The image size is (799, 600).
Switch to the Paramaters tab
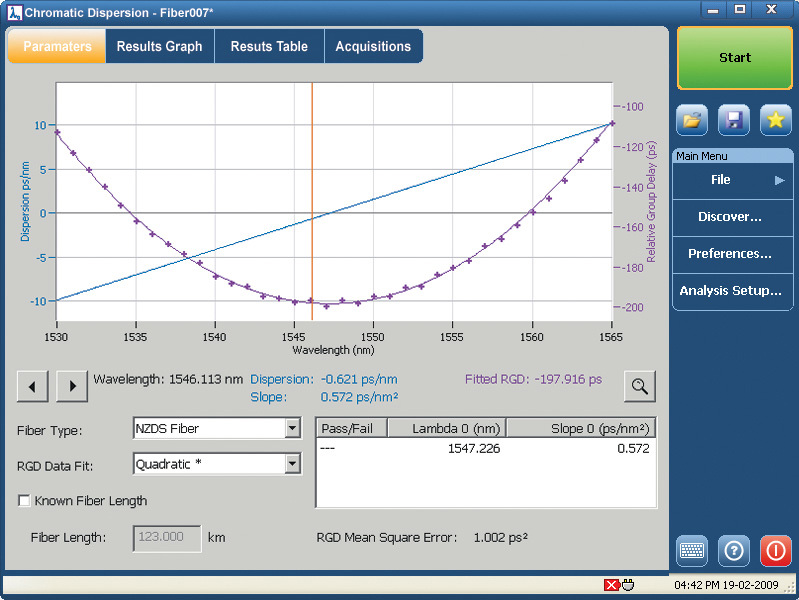57,46
